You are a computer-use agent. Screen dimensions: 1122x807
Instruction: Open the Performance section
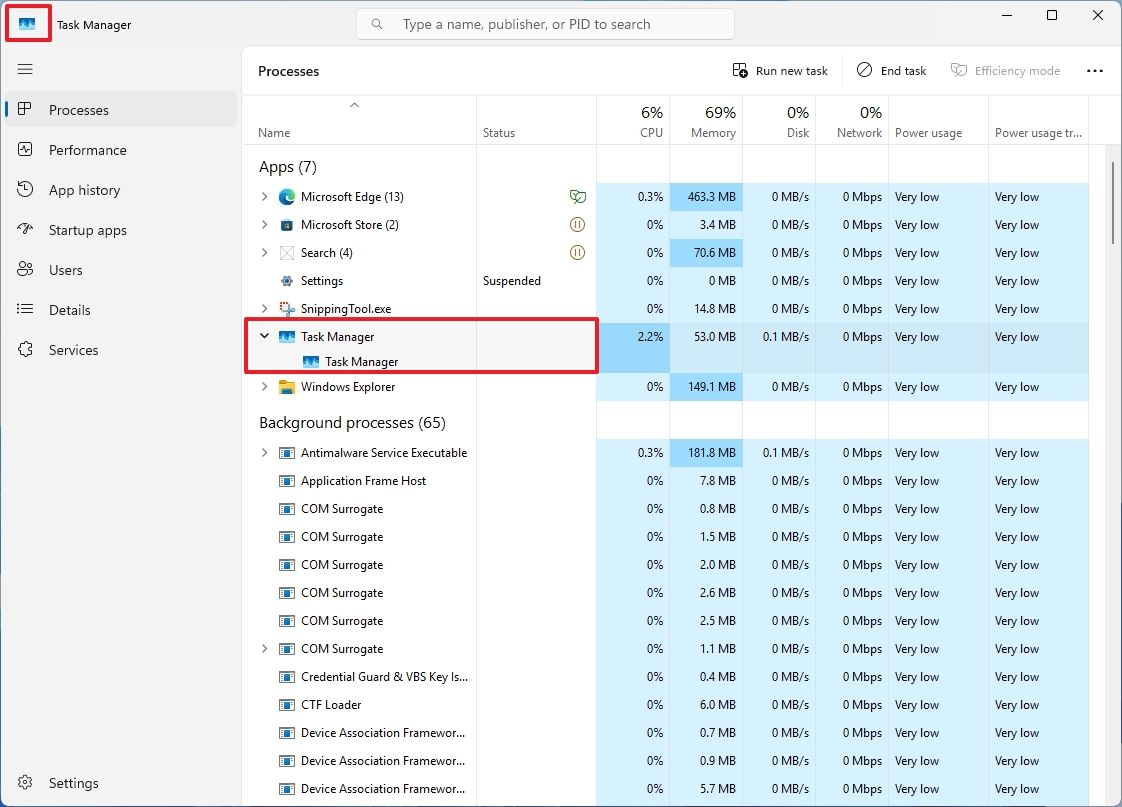point(87,149)
